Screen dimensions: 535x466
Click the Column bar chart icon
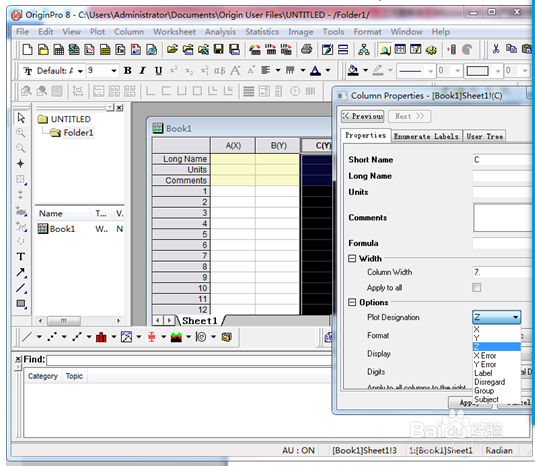click(x=101, y=337)
